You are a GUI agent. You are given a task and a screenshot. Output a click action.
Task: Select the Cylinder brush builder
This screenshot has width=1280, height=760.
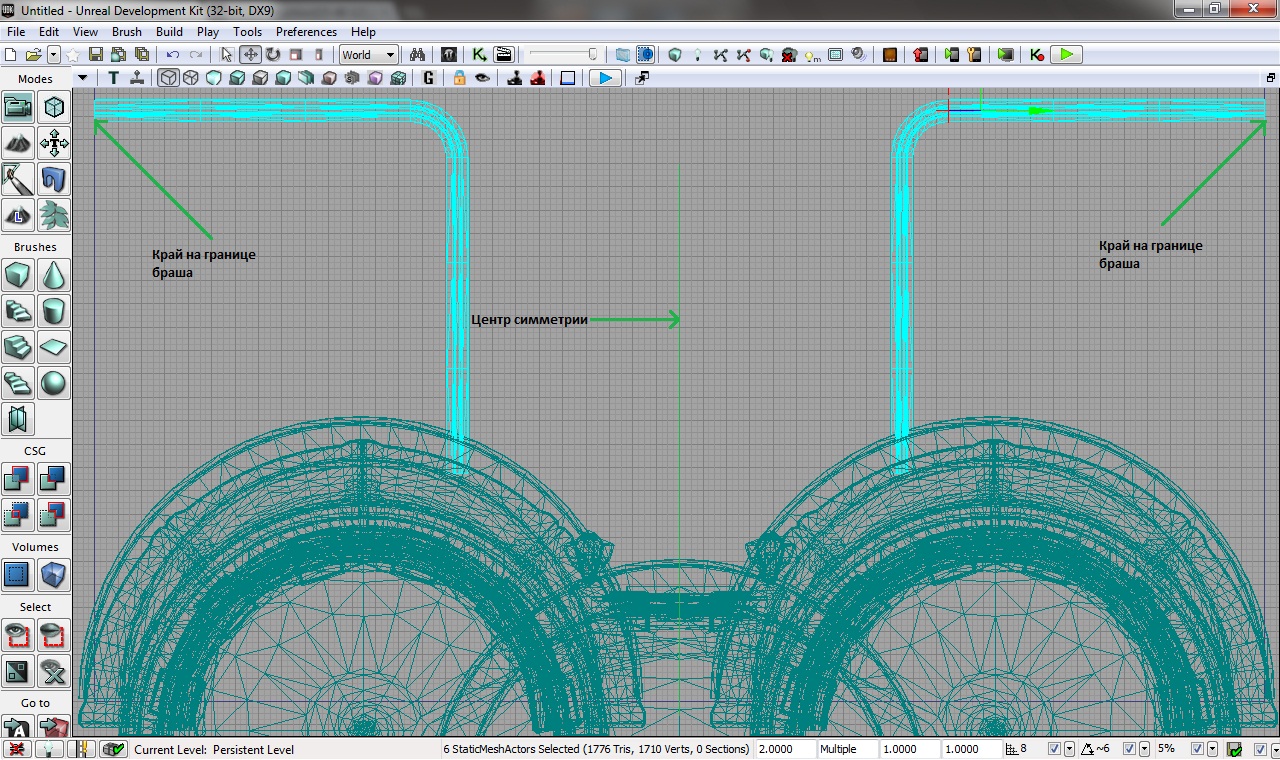click(x=53, y=310)
